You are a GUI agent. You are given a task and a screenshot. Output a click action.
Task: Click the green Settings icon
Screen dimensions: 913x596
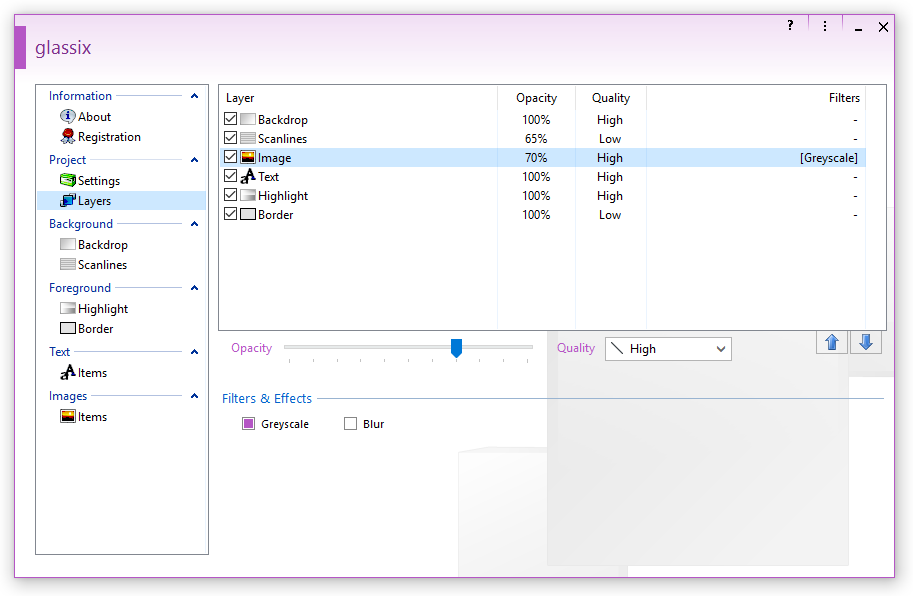click(x=68, y=181)
